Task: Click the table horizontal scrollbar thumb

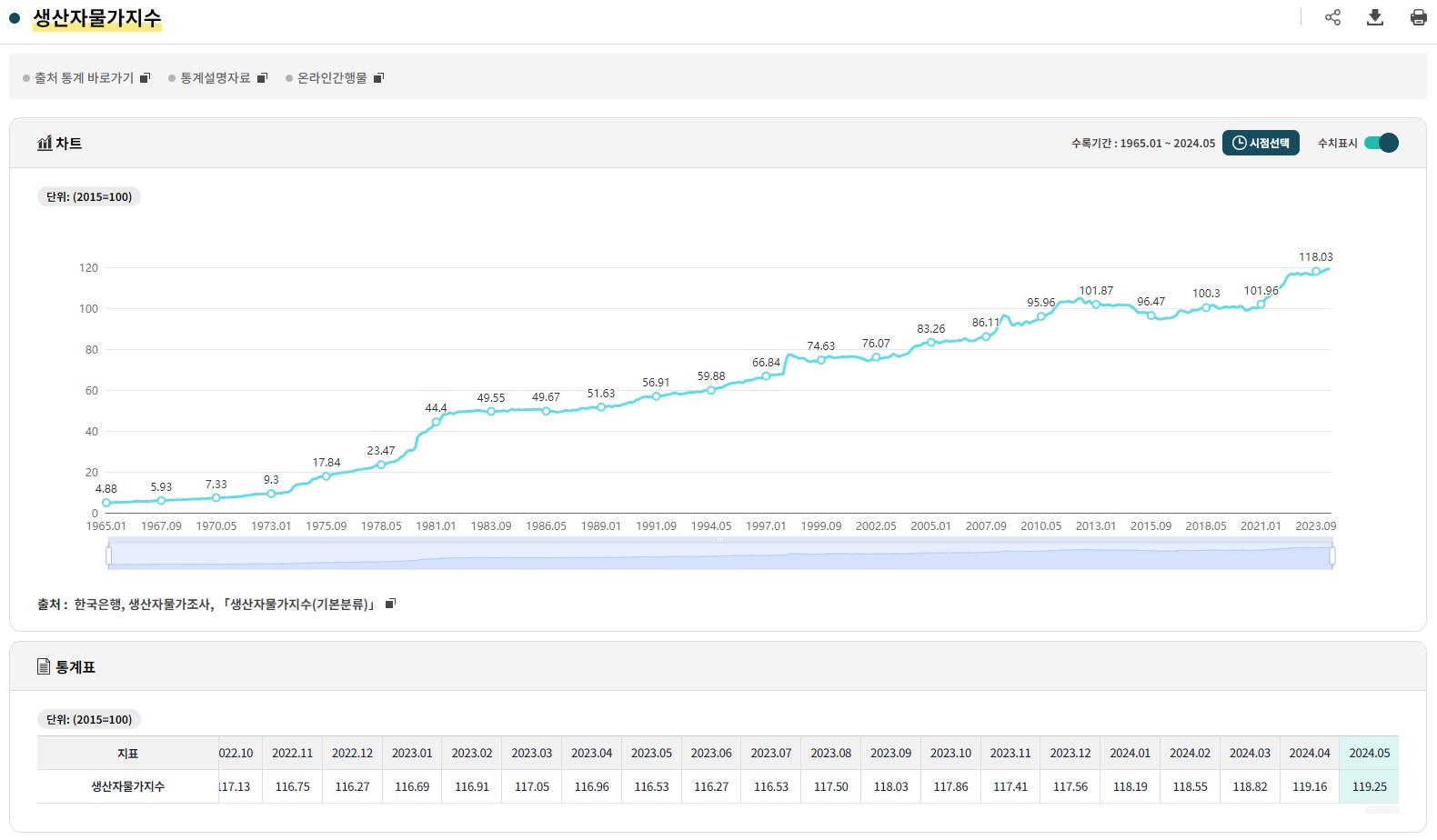Action: point(1382,809)
